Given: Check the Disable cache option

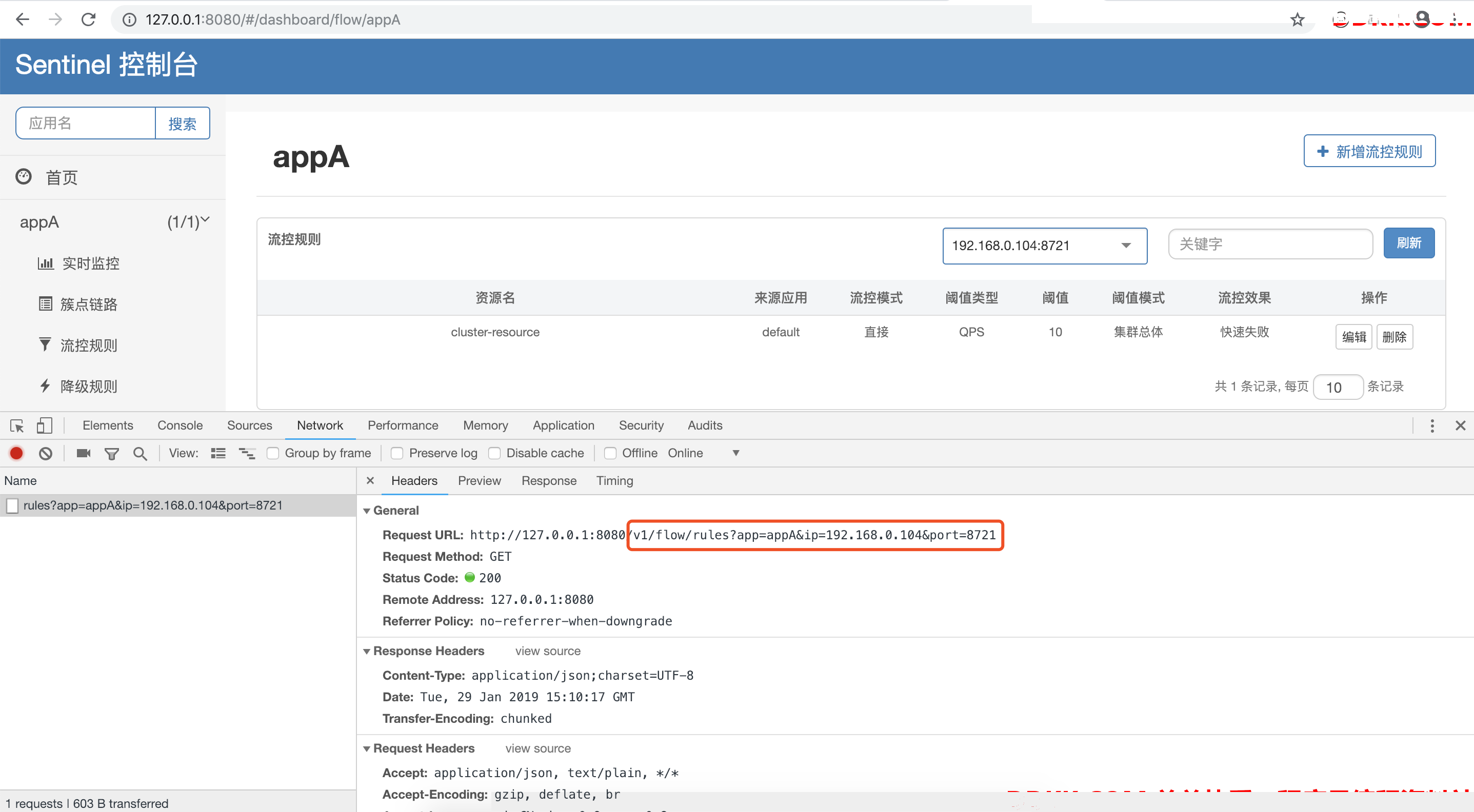Looking at the screenshot, I should (x=494, y=454).
